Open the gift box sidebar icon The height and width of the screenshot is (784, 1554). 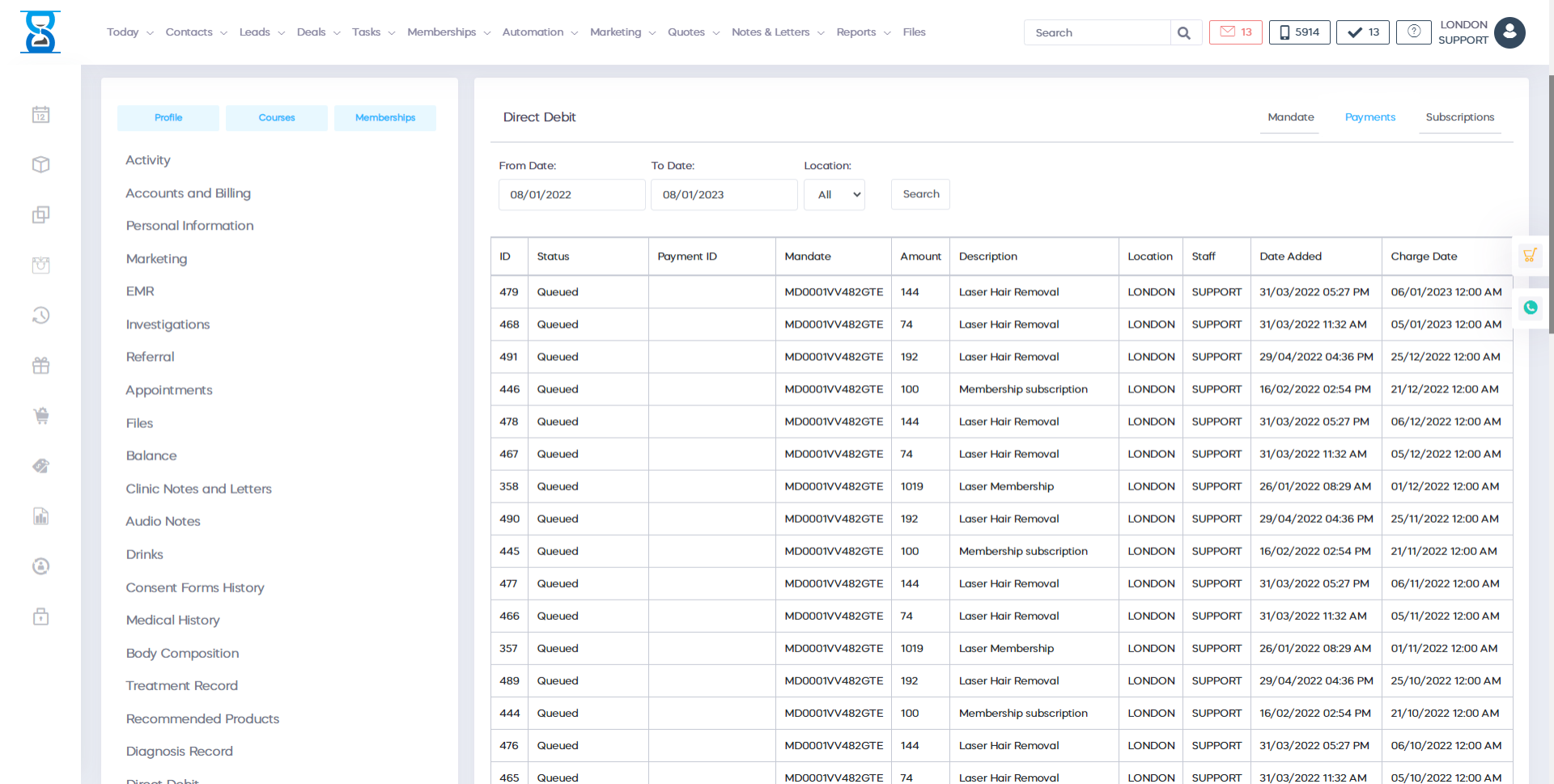40,366
